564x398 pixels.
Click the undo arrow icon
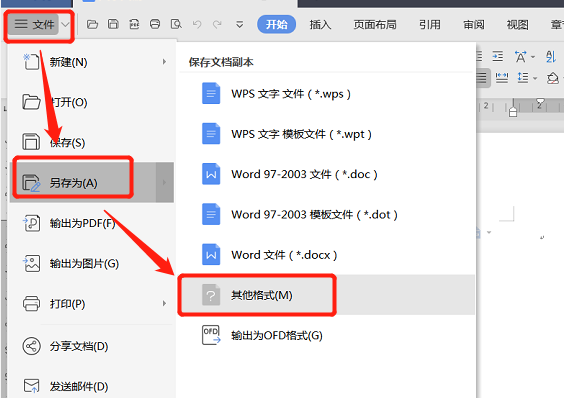pyautogui.click(x=197, y=24)
